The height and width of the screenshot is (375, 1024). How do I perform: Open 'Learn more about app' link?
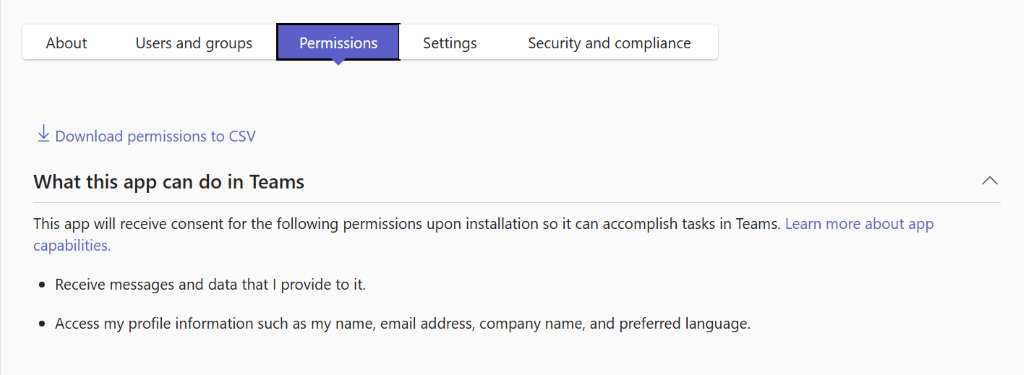coord(859,224)
